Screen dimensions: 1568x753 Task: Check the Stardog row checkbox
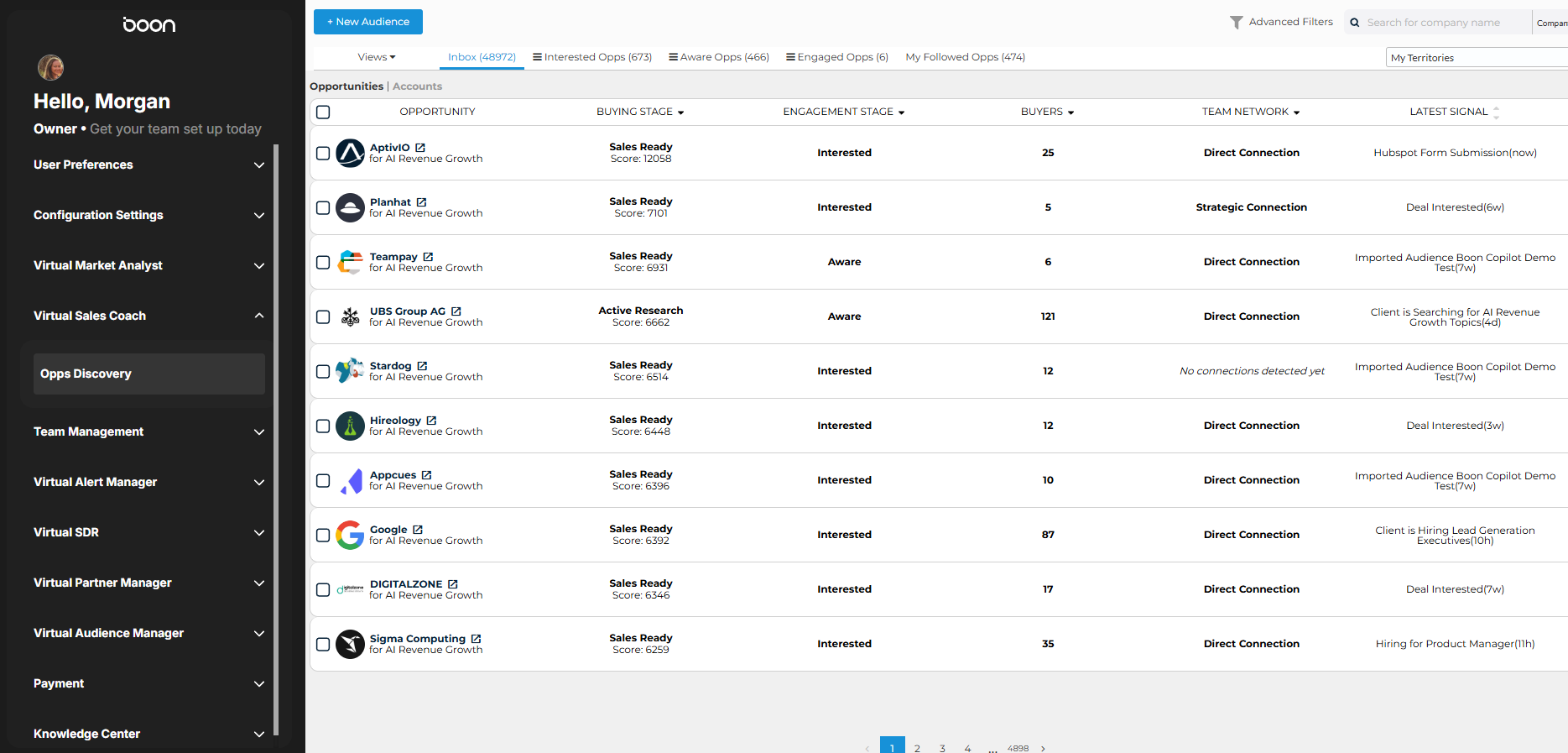click(323, 371)
